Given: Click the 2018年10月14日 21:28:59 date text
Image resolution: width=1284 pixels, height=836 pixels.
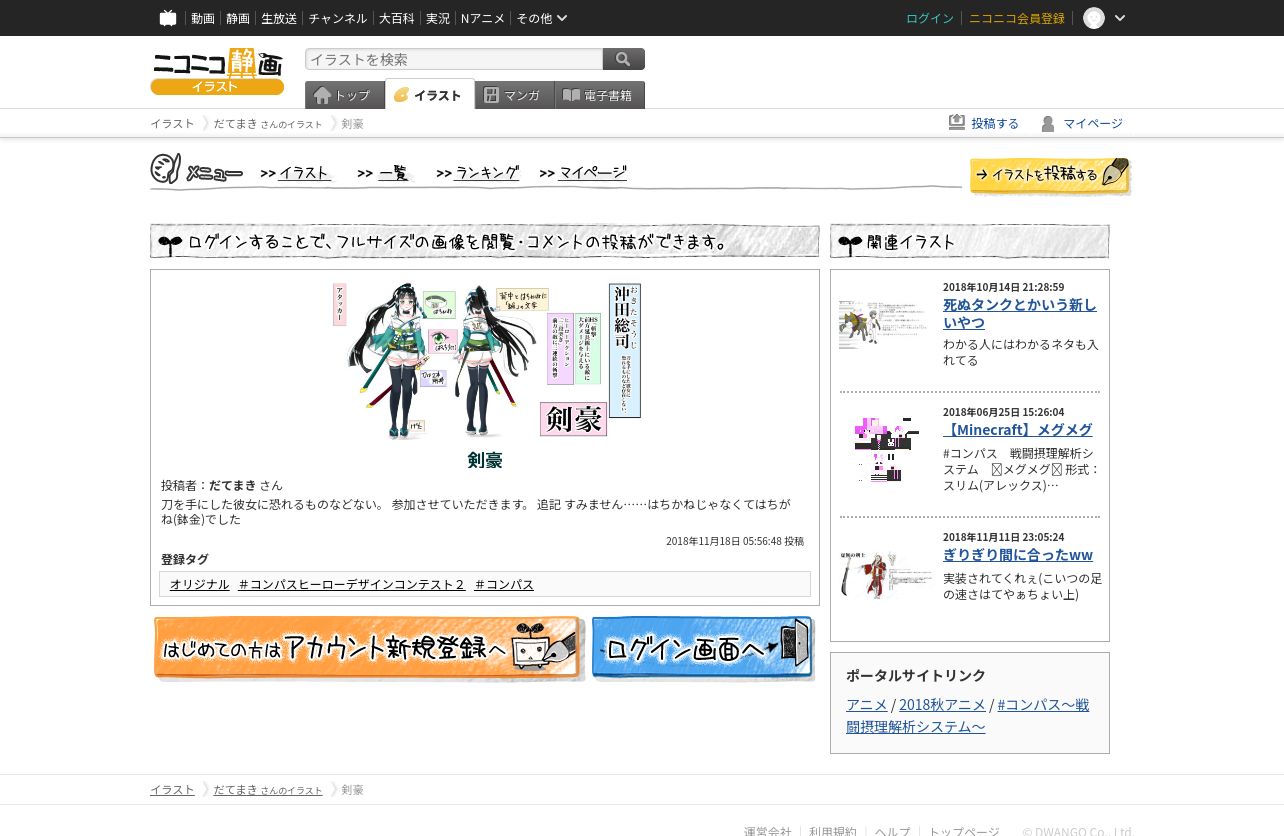Looking at the screenshot, I should tap(1003, 287).
